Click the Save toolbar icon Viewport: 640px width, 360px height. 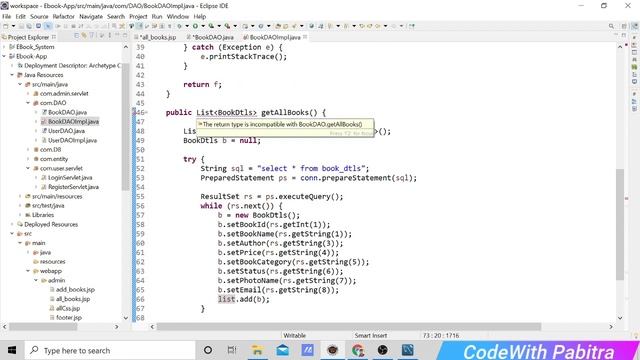tap(22, 26)
